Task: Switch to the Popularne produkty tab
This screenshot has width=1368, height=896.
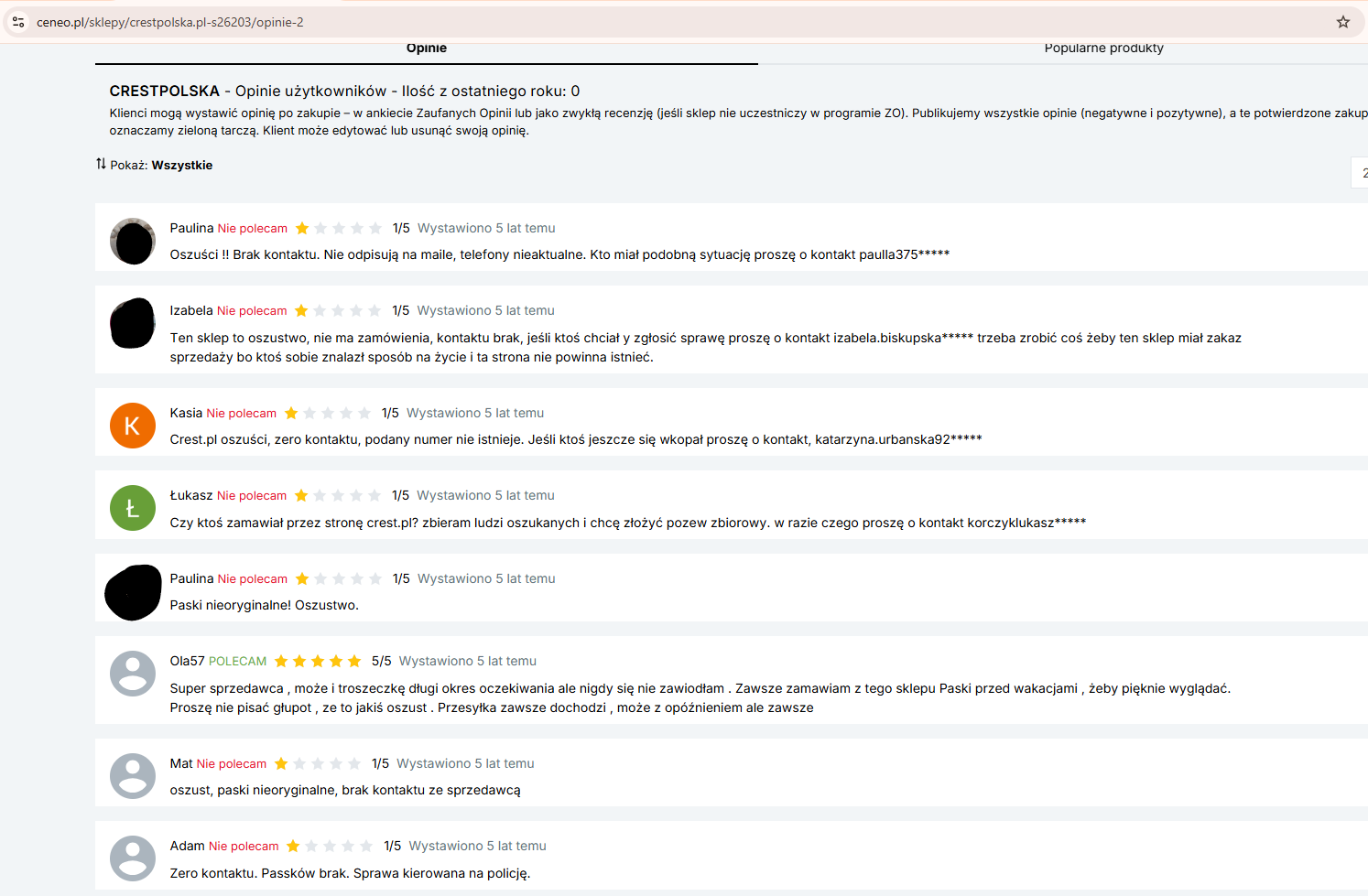Action: tap(1103, 49)
